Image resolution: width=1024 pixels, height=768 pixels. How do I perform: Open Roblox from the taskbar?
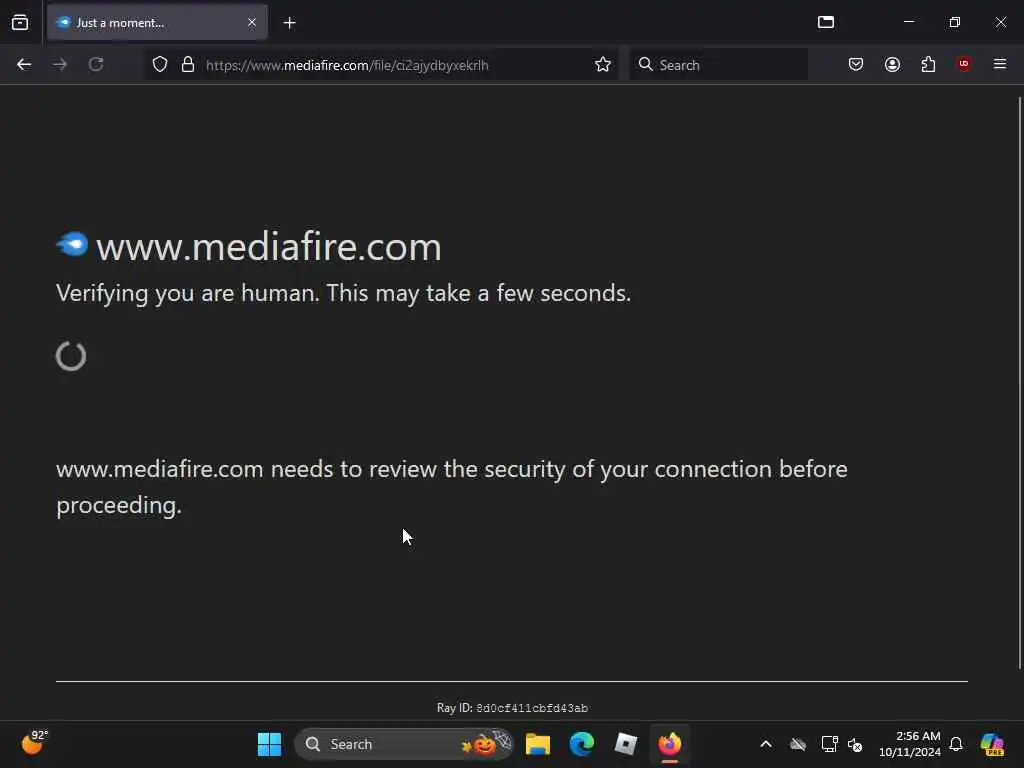click(625, 744)
